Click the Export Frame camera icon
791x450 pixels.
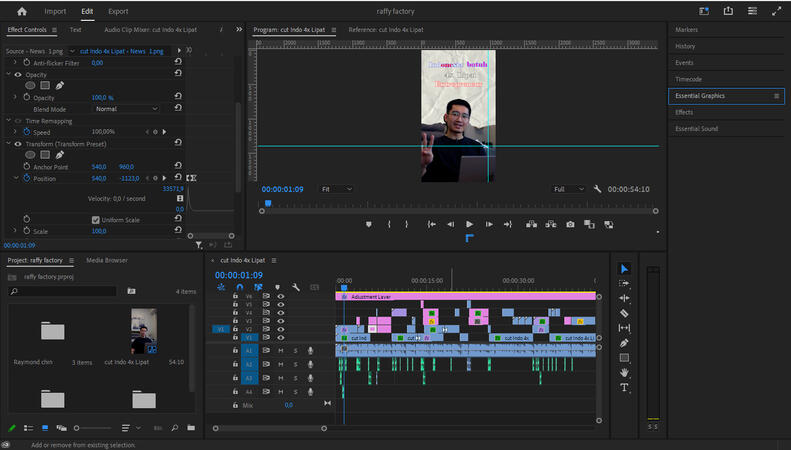tap(570, 224)
